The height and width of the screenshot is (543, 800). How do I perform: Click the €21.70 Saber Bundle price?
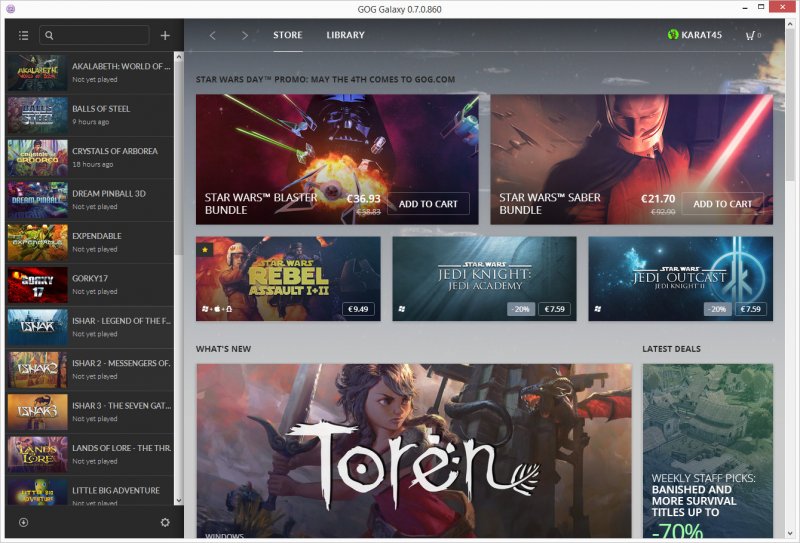(658, 199)
